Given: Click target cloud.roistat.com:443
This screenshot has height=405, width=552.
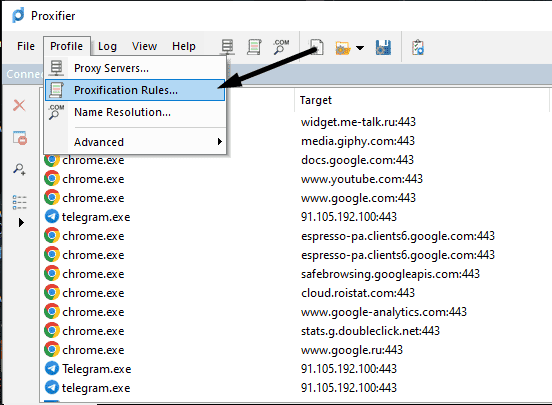Looking at the screenshot, I should point(358,293).
